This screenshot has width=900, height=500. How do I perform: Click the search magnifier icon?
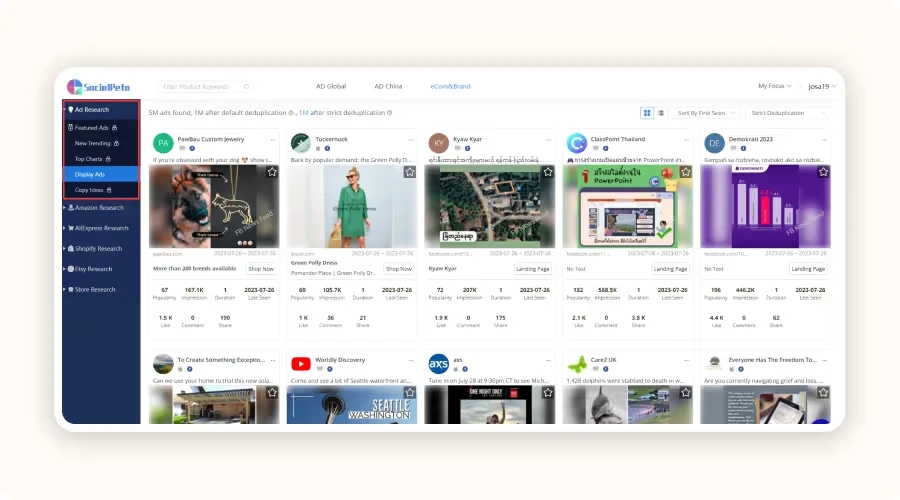click(x=247, y=87)
